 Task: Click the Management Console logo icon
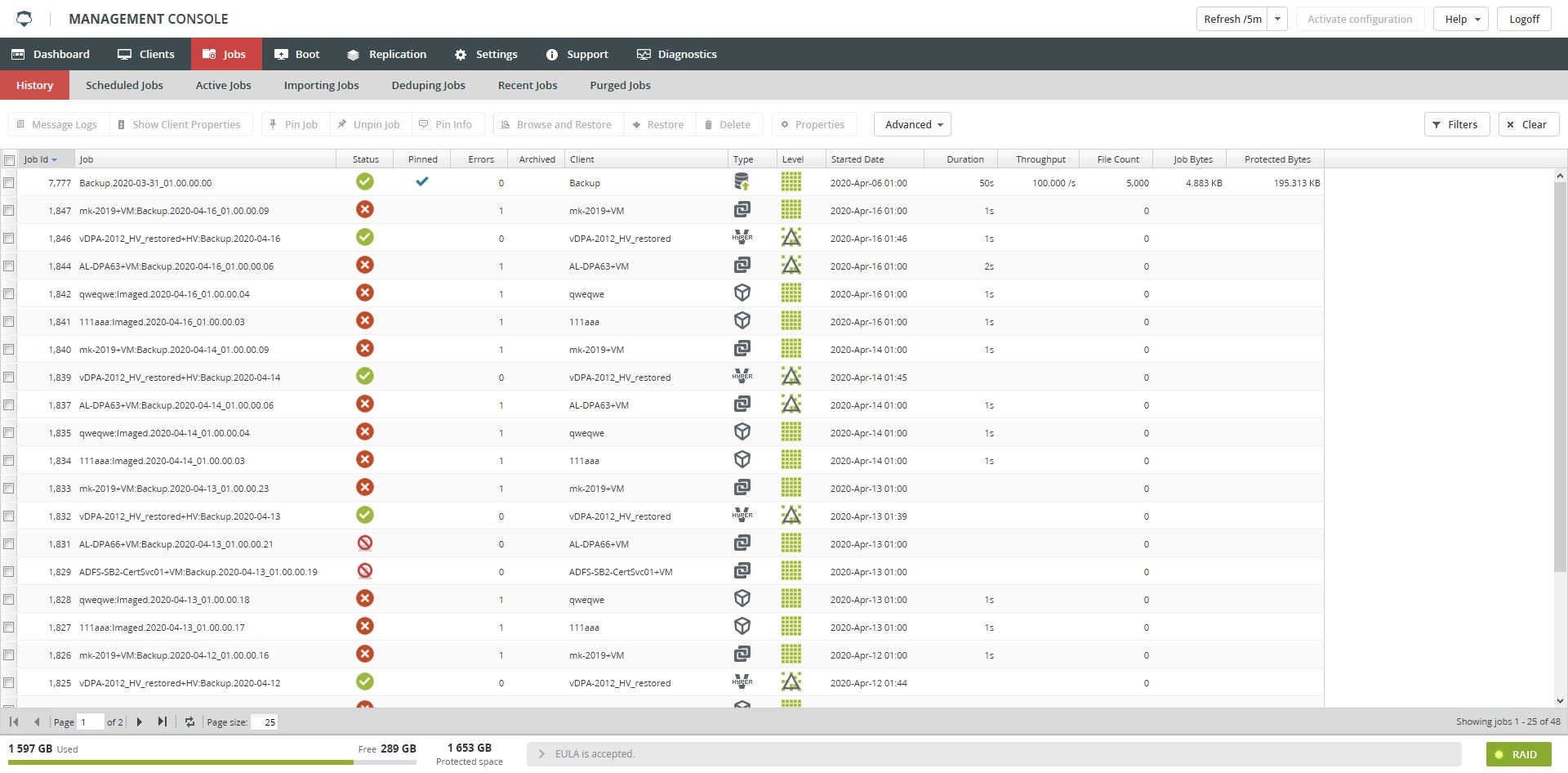24,18
